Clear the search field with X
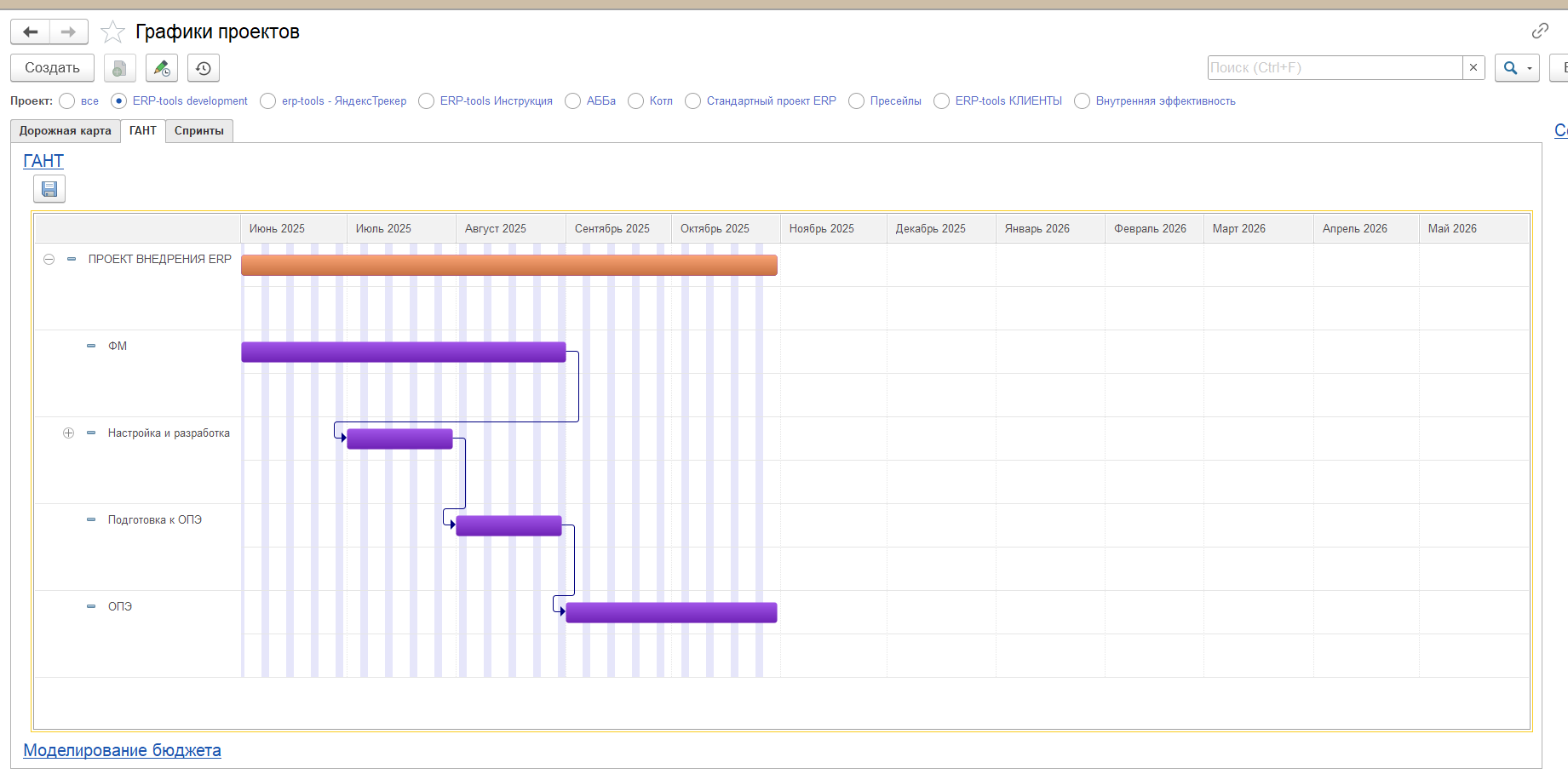1568x774 pixels. (x=1473, y=68)
